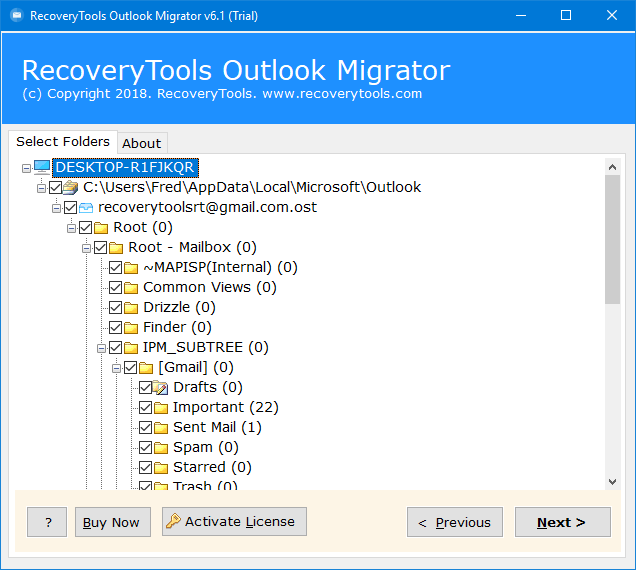
Task: Select the Common Views (0) row text
Action: [x=210, y=288]
